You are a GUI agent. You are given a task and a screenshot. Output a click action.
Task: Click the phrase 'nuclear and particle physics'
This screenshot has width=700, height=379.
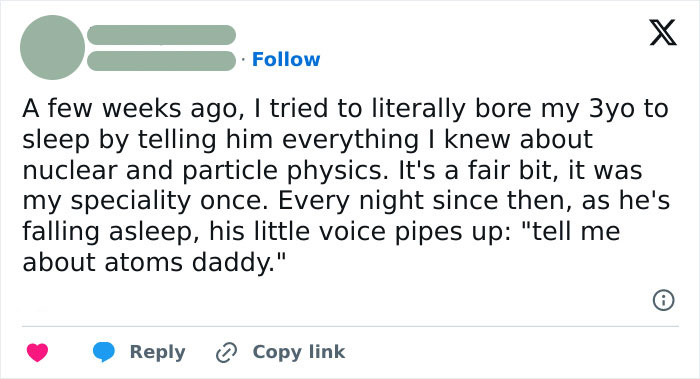205,171
